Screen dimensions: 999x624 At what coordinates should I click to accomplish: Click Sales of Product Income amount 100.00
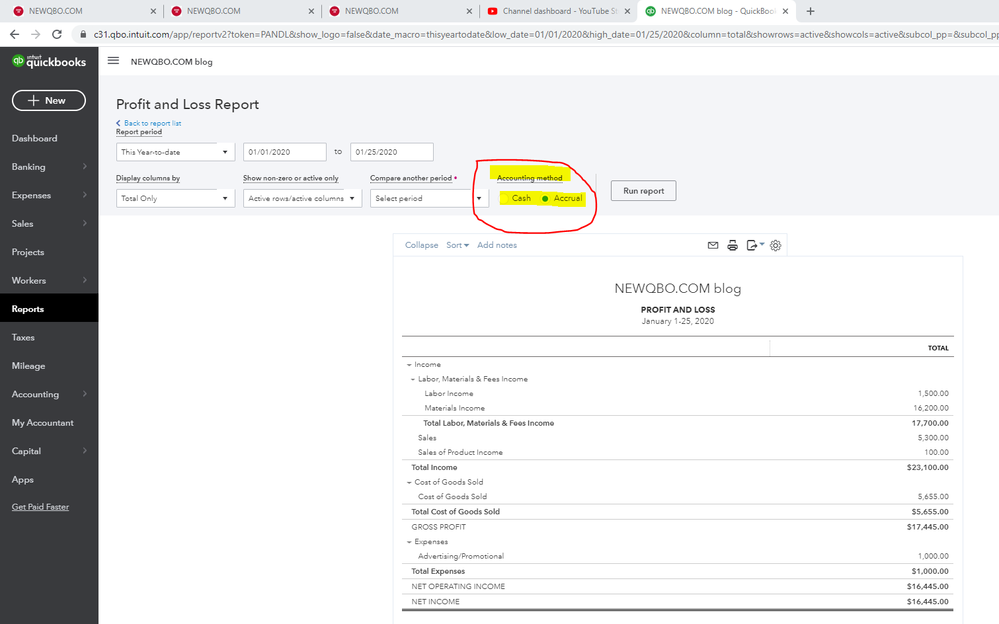[x=937, y=453]
